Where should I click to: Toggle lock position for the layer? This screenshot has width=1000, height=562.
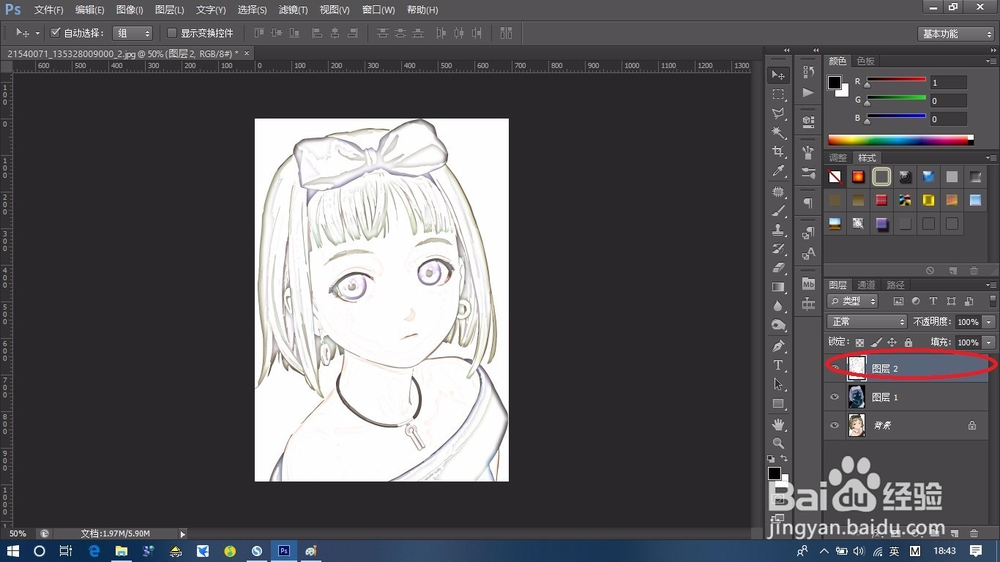(892, 343)
